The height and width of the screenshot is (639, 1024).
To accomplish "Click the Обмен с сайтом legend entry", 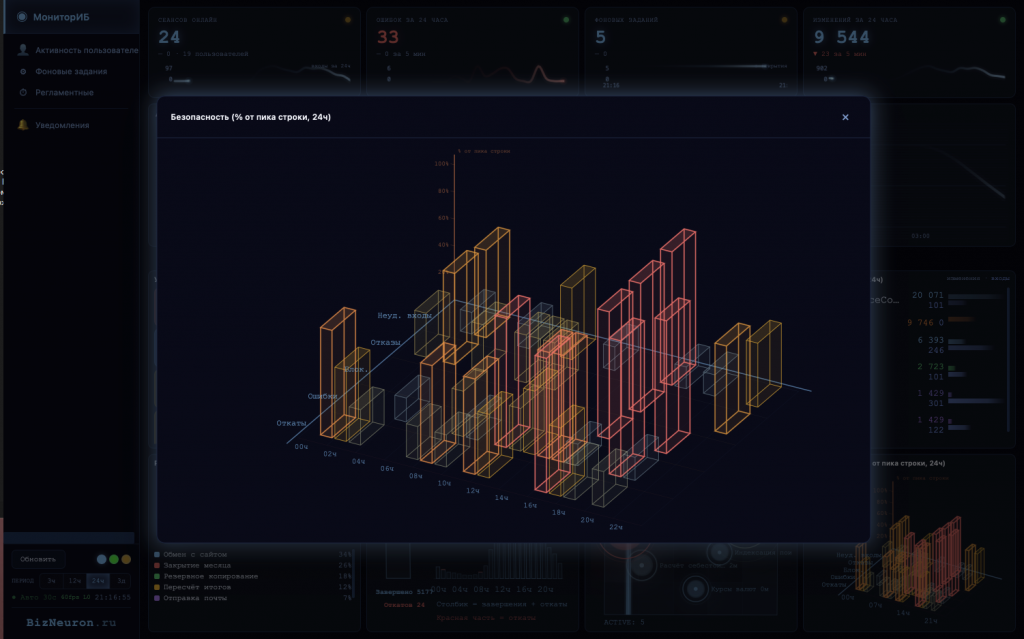I will click(195, 554).
